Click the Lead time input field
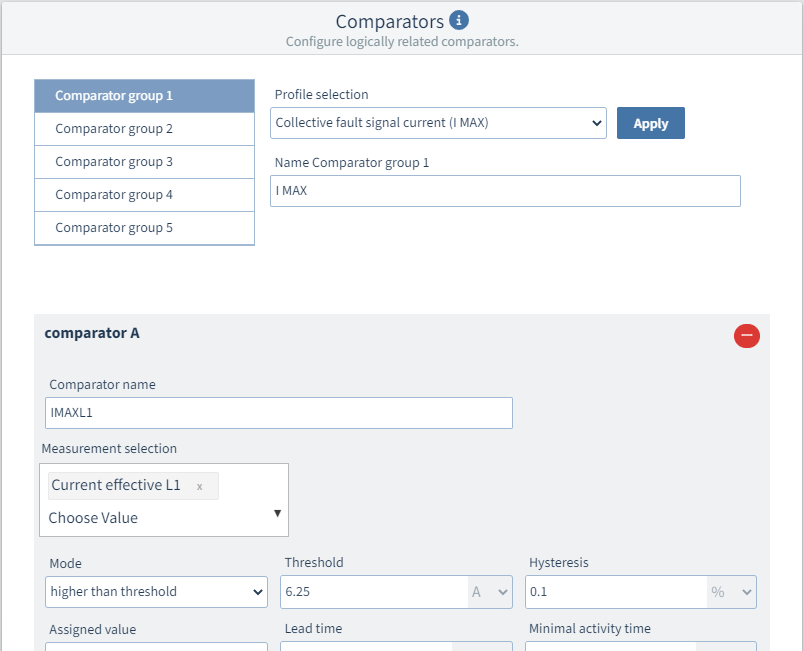The image size is (804, 651). tap(366, 646)
